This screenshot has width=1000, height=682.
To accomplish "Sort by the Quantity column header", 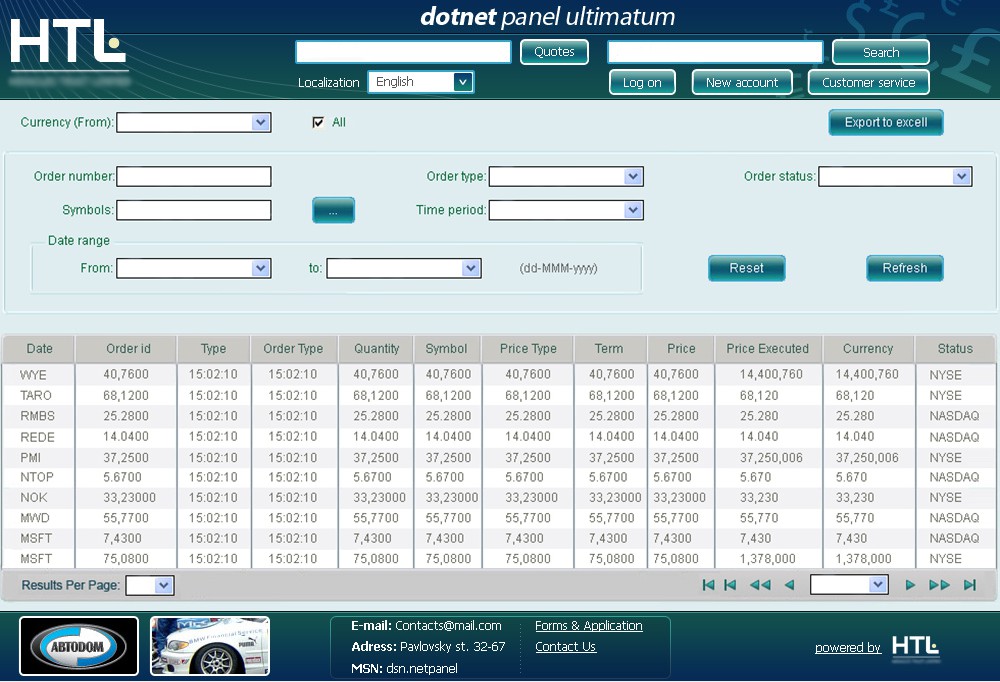I will click(x=376, y=349).
